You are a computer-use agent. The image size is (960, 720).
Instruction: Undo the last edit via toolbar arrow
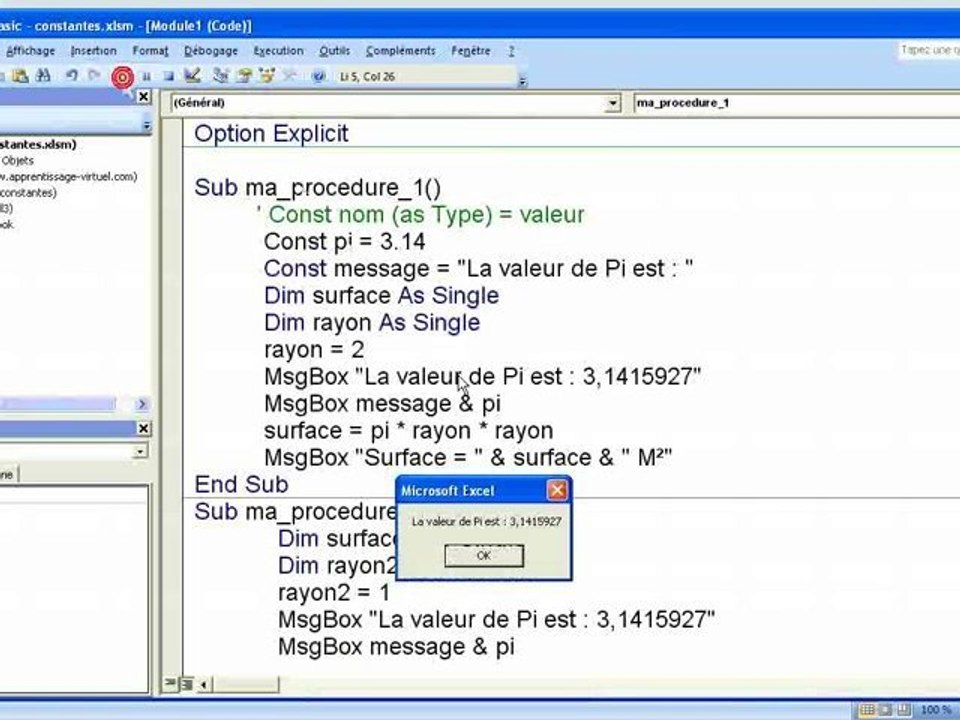(72, 76)
